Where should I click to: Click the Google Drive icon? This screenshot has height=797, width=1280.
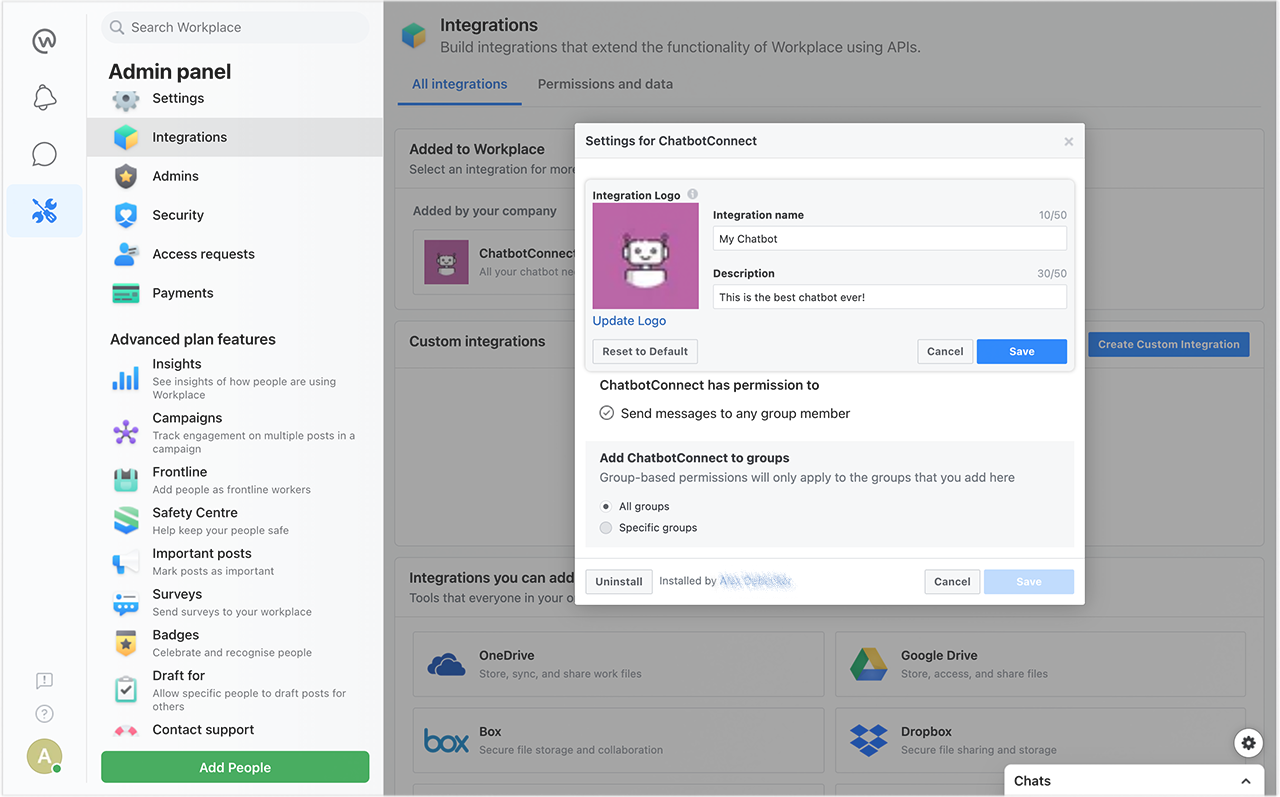click(869, 664)
